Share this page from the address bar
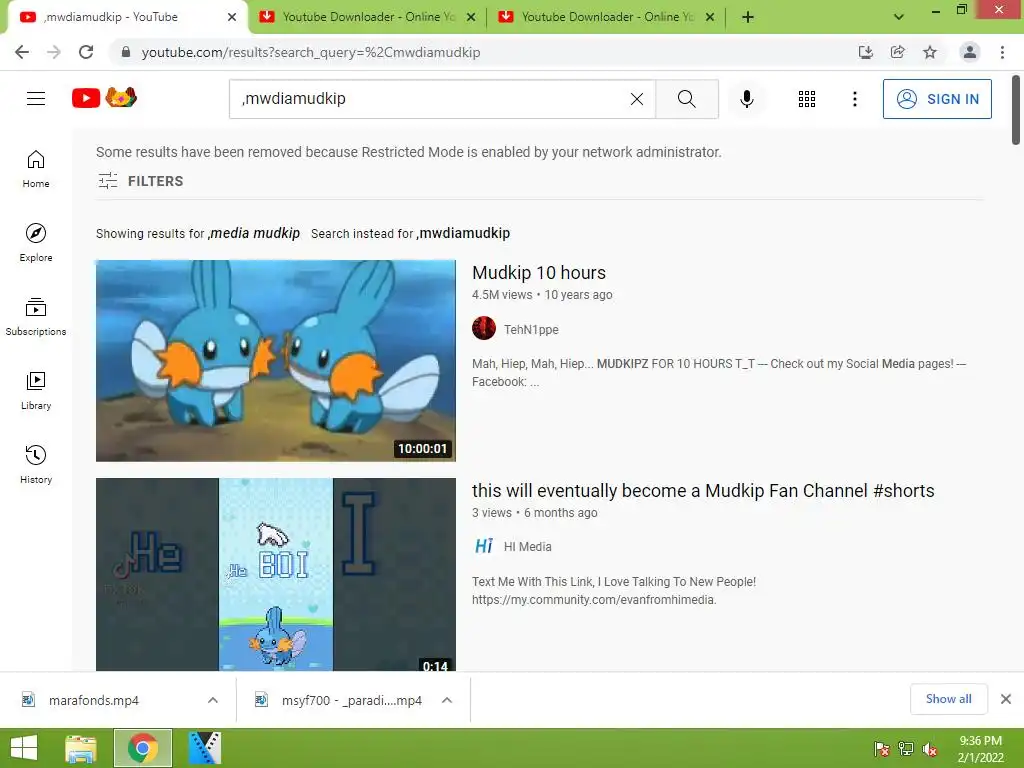The height and width of the screenshot is (768, 1024). point(898,52)
